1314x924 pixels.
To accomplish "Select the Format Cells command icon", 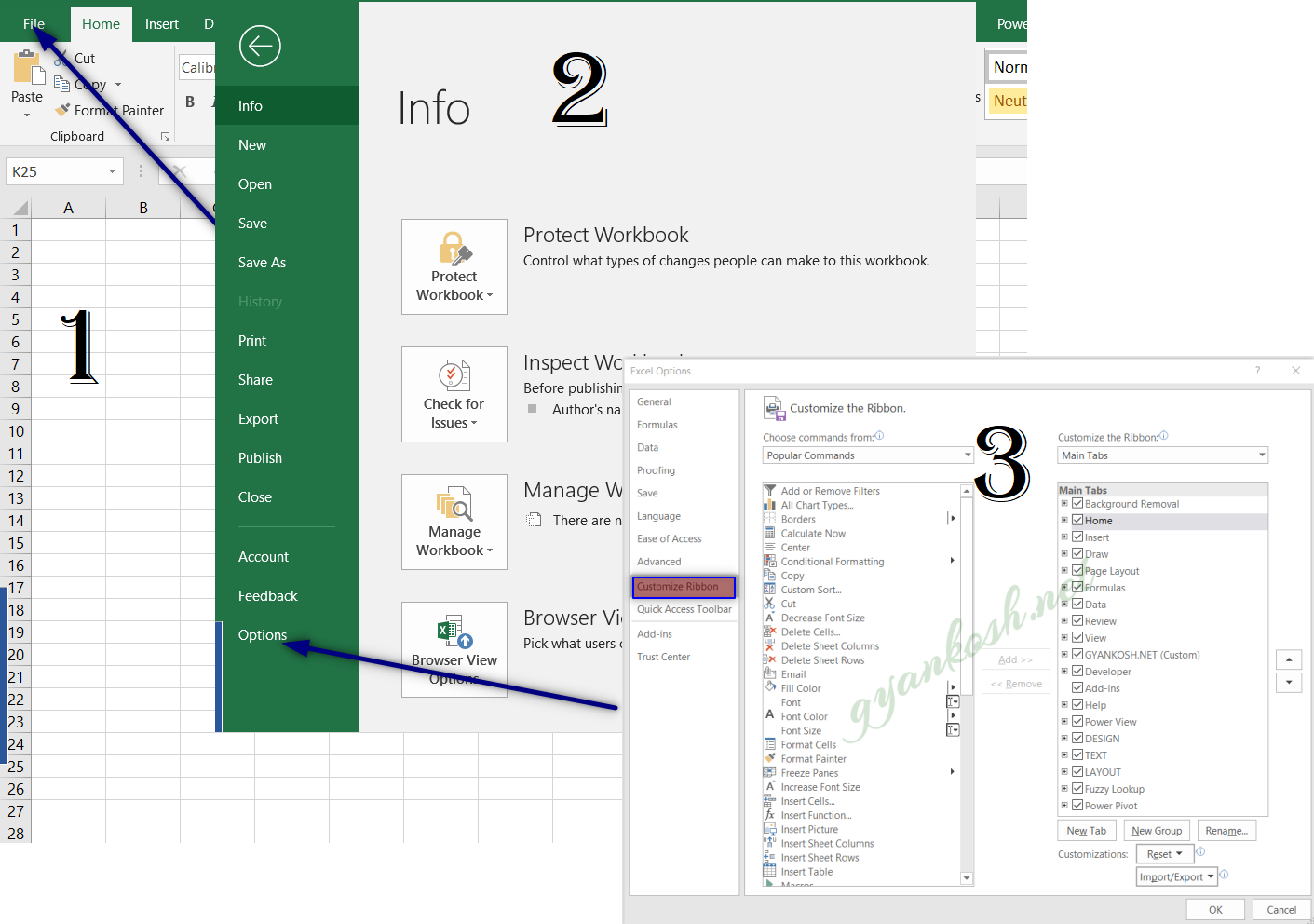I will pyautogui.click(x=769, y=744).
